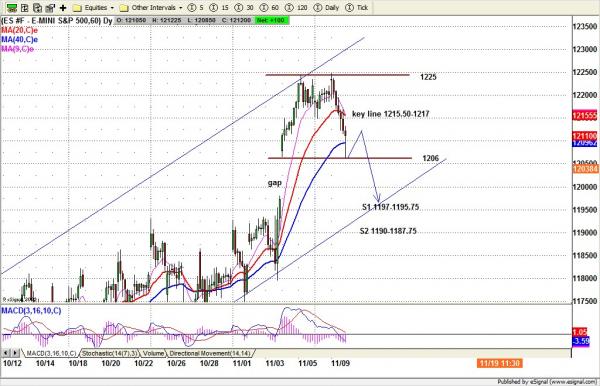Click the 122000 price axis label
600x386 pixels.
point(585,95)
